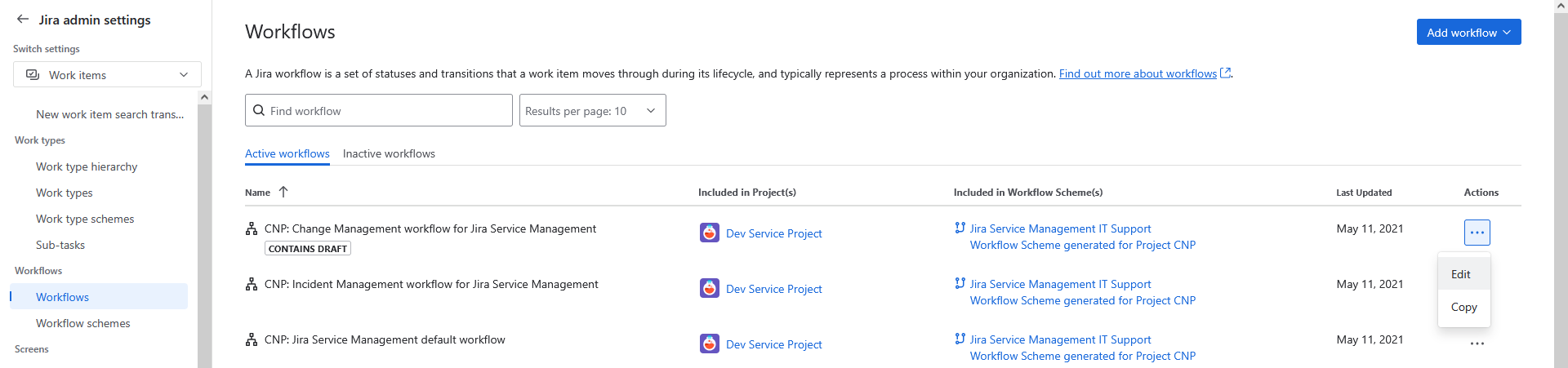This screenshot has width=1568, height=368.
Task: Open the Add workflow dropdown button
Action: coord(1468,33)
